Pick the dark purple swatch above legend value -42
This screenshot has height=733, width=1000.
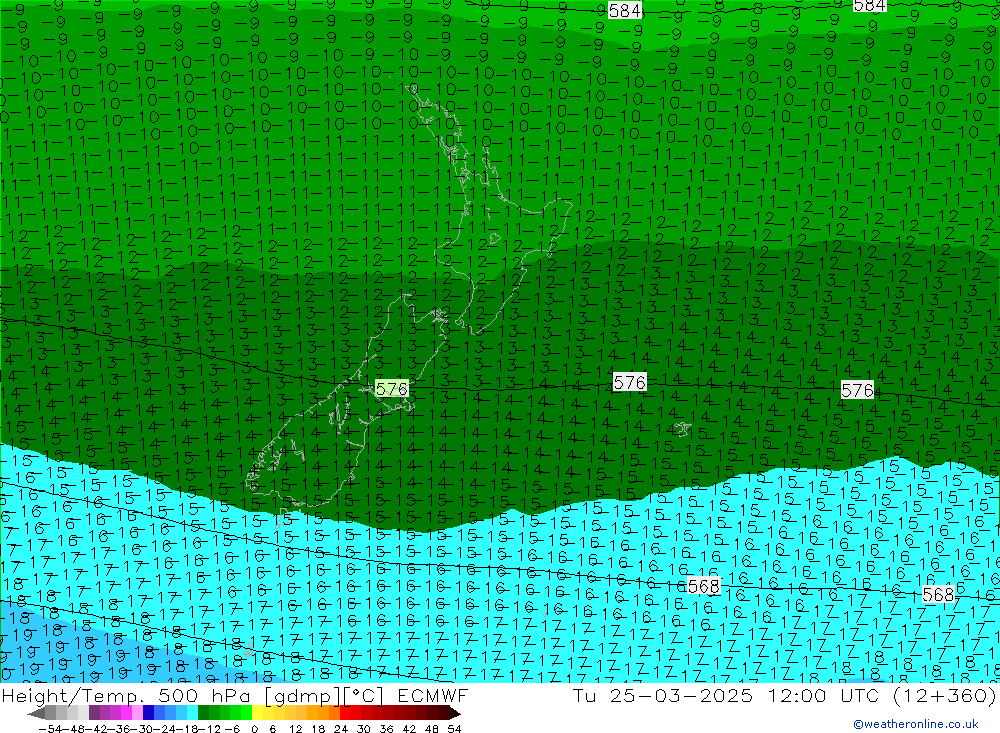(x=94, y=713)
